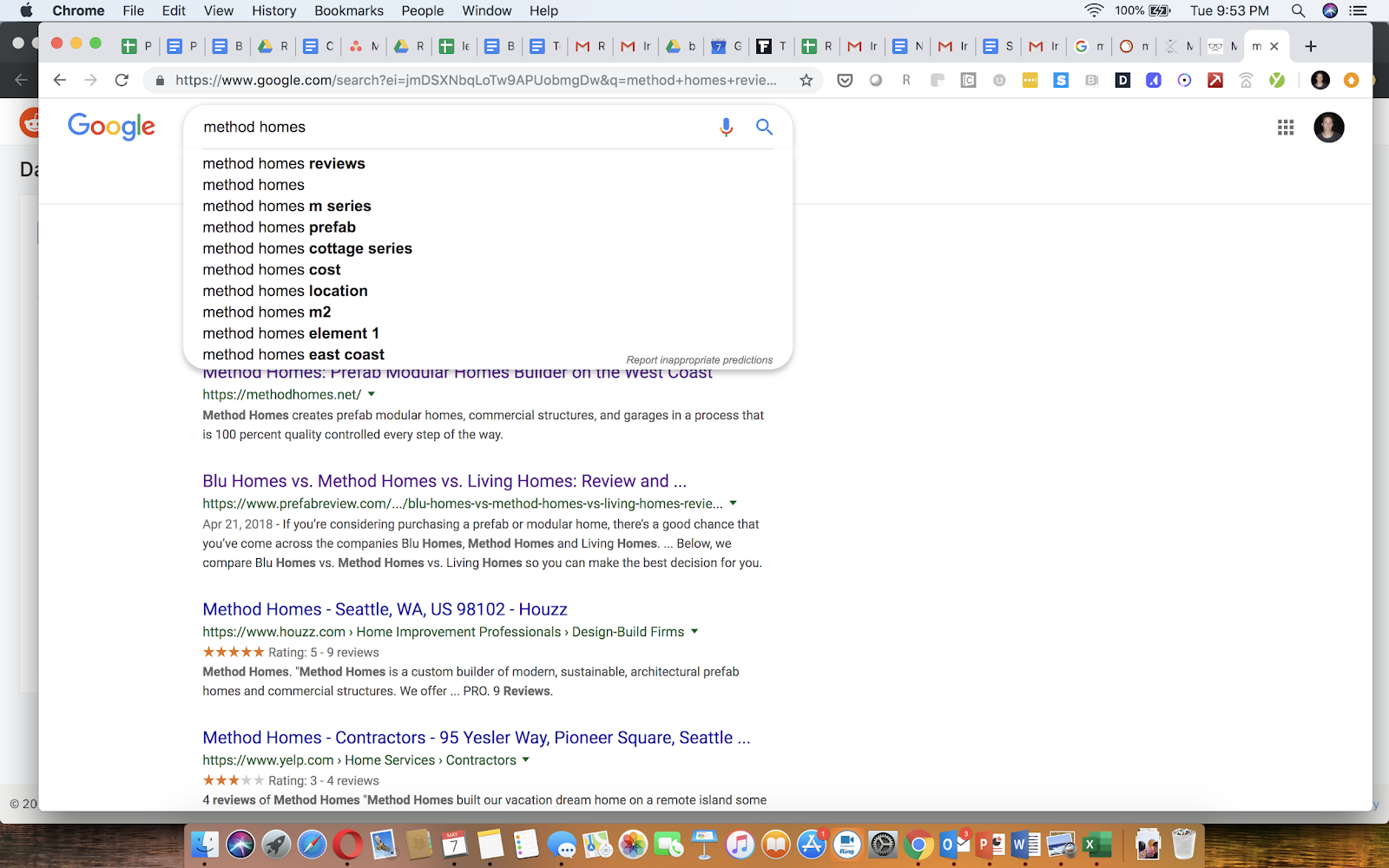
Task: Open Finder from the Dock
Action: (x=205, y=844)
